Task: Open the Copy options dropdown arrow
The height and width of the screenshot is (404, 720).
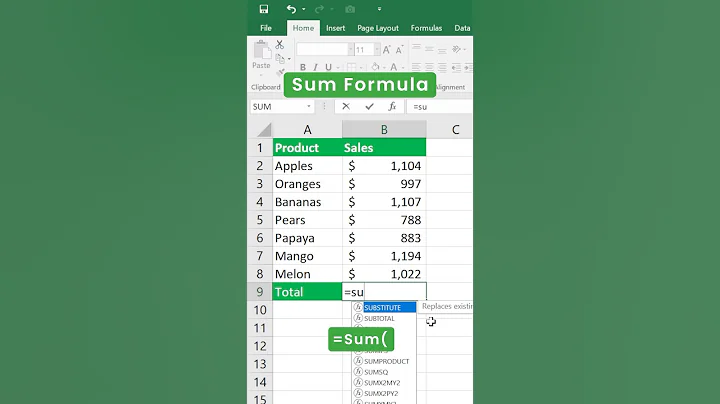Action: click(x=289, y=59)
